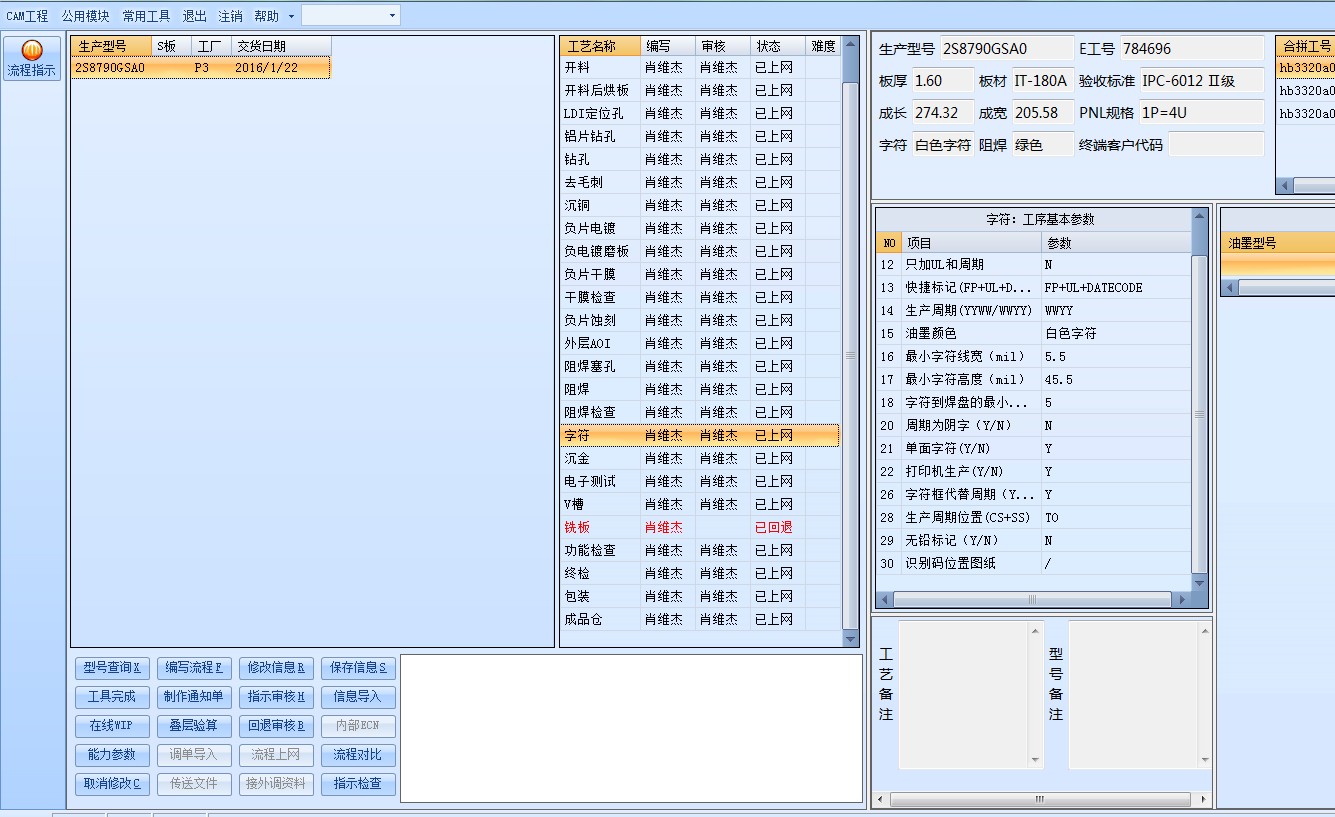The height and width of the screenshot is (817, 1335).
Task: Open the 常用工具 menu
Action: pos(147,16)
